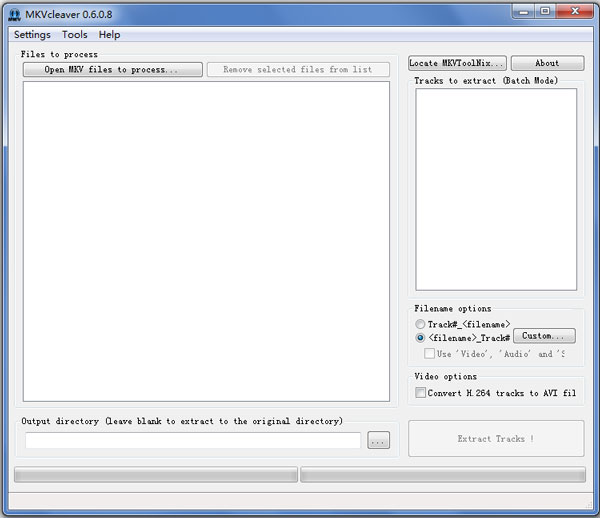
Task: Click the Locate MKVToolNix button
Action: point(457,63)
